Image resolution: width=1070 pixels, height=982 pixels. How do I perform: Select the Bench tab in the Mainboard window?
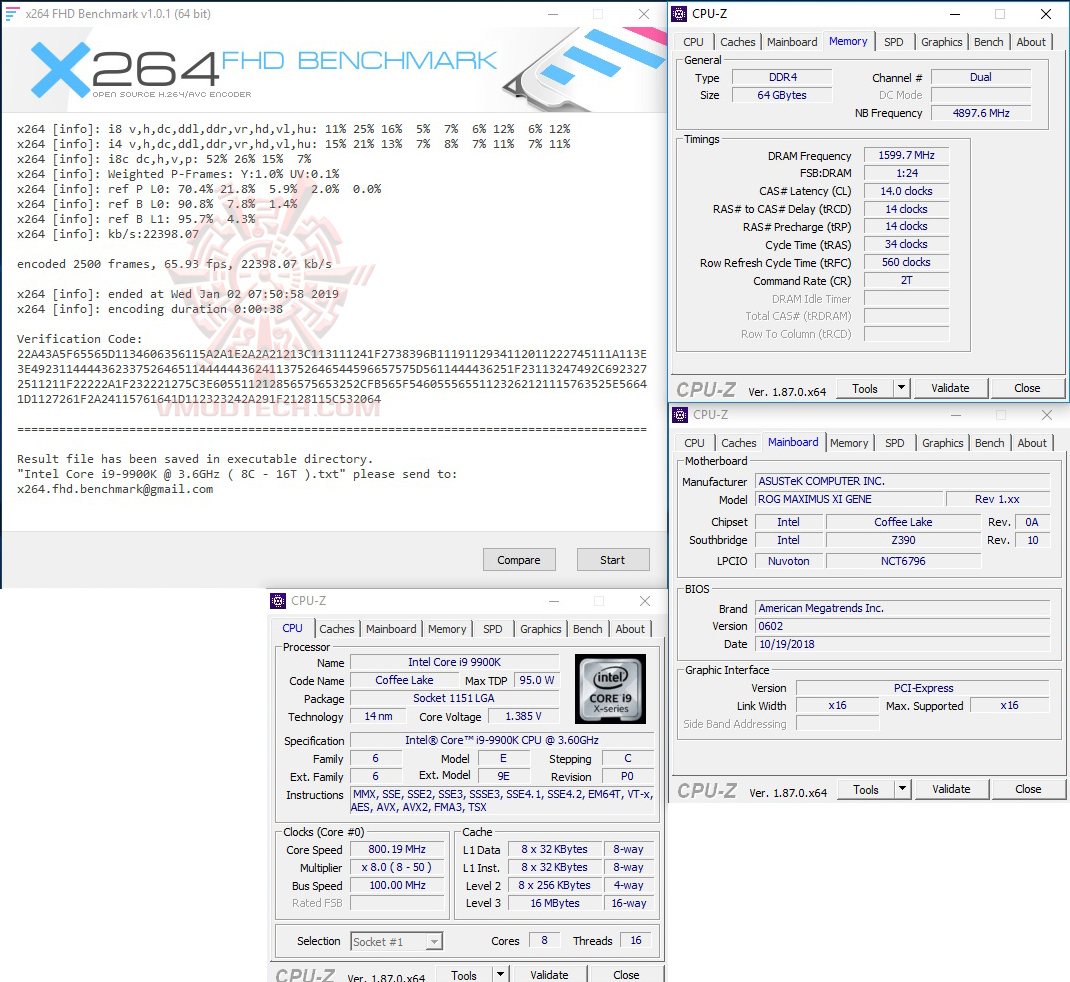tap(989, 442)
